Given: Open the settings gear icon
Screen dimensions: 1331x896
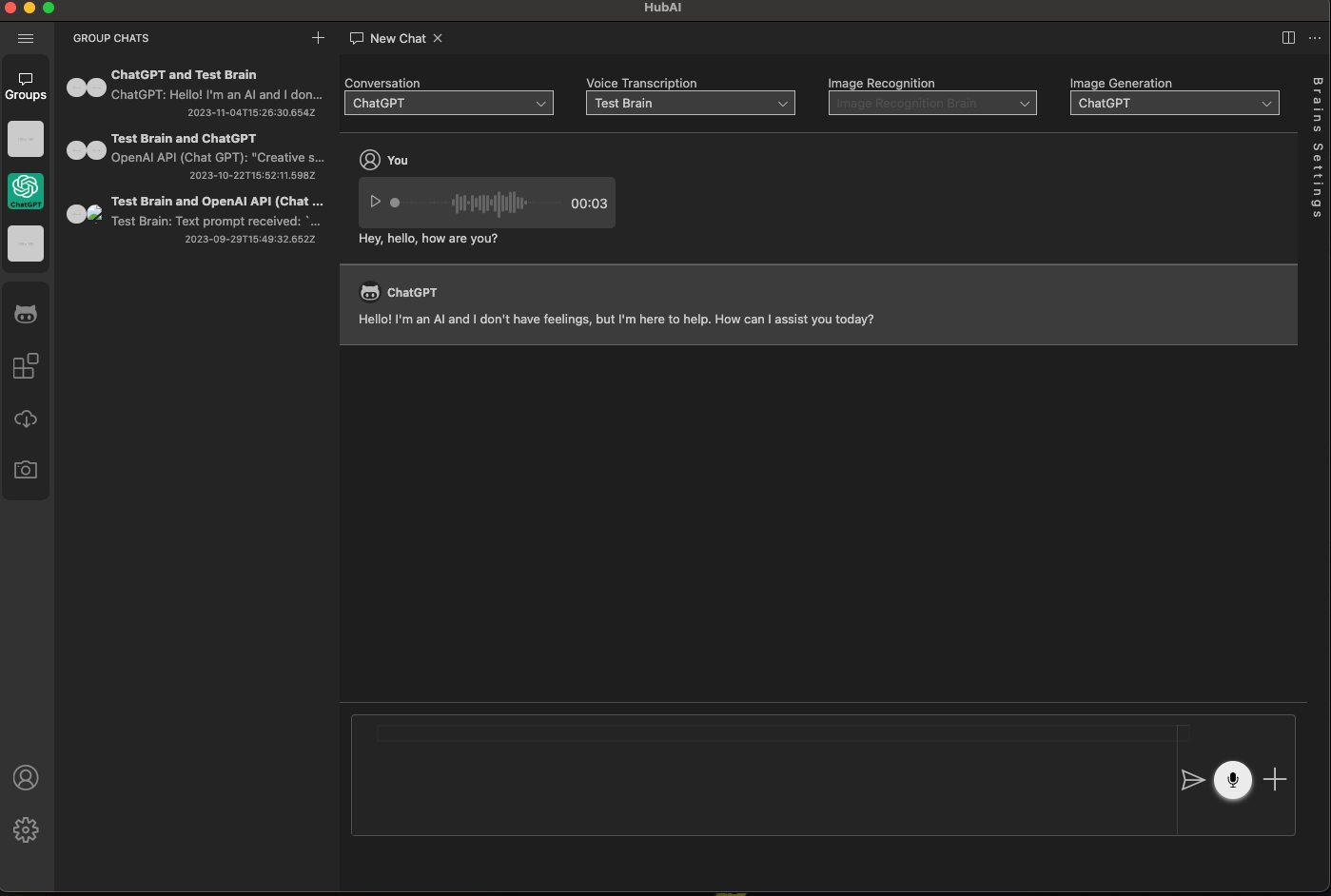Looking at the screenshot, I should (x=26, y=829).
